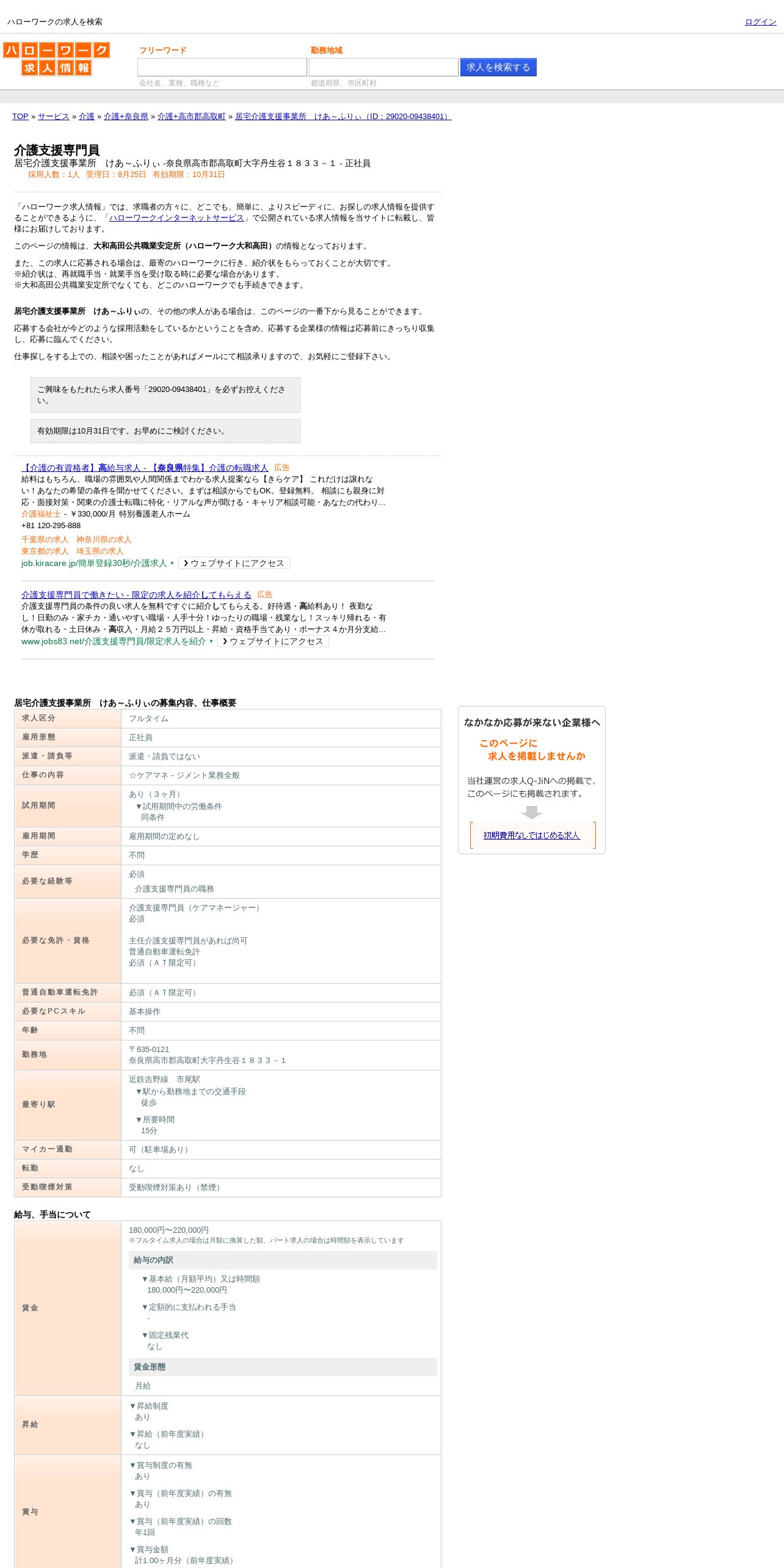The width and height of the screenshot is (784, 1568).
Task: Click the gray down arrow in the employer ad box
Action: [x=531, y=812]
